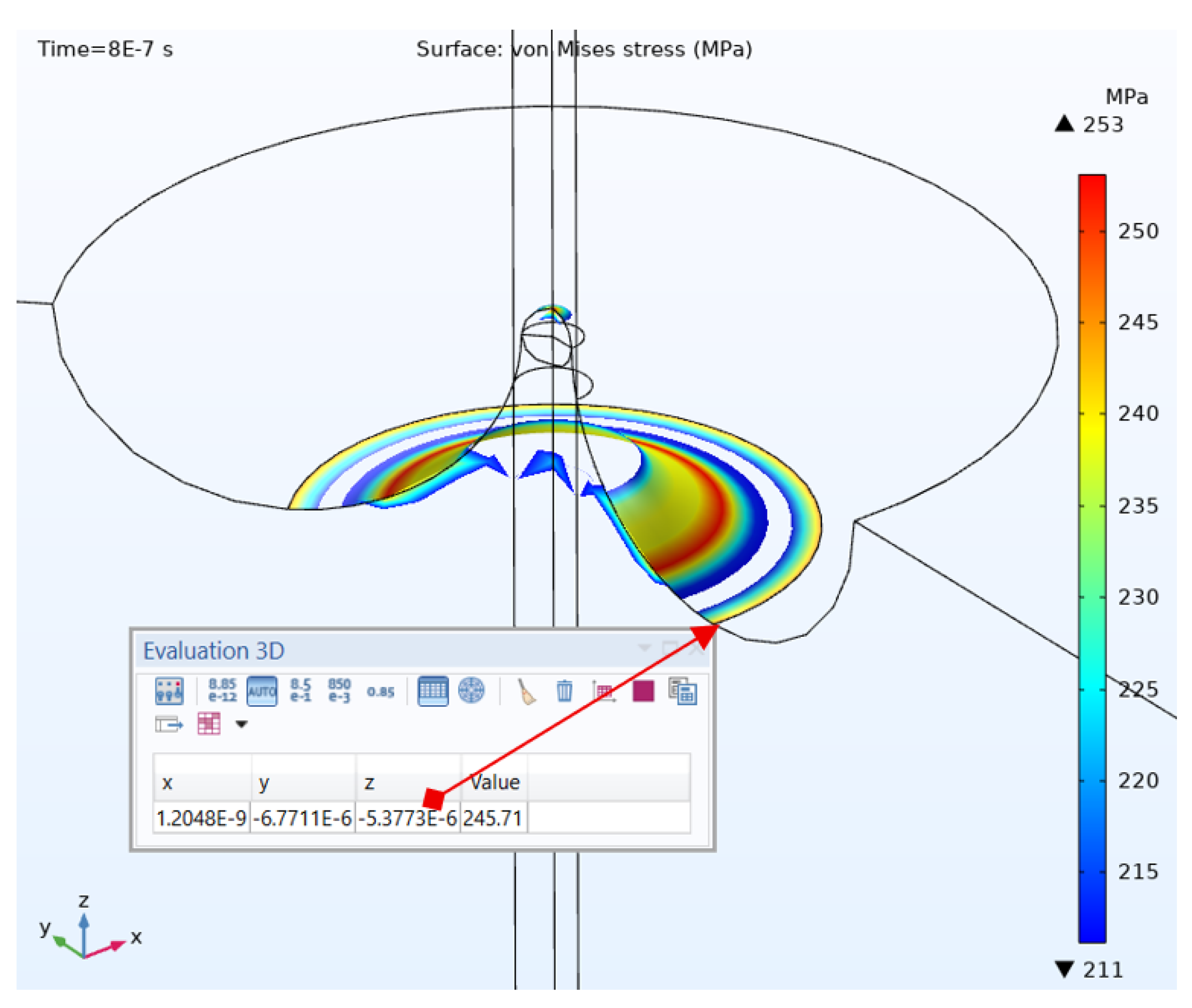This screenshot has width=1192, height=1008.
Task: Export the table data
Action: [170, 725]
